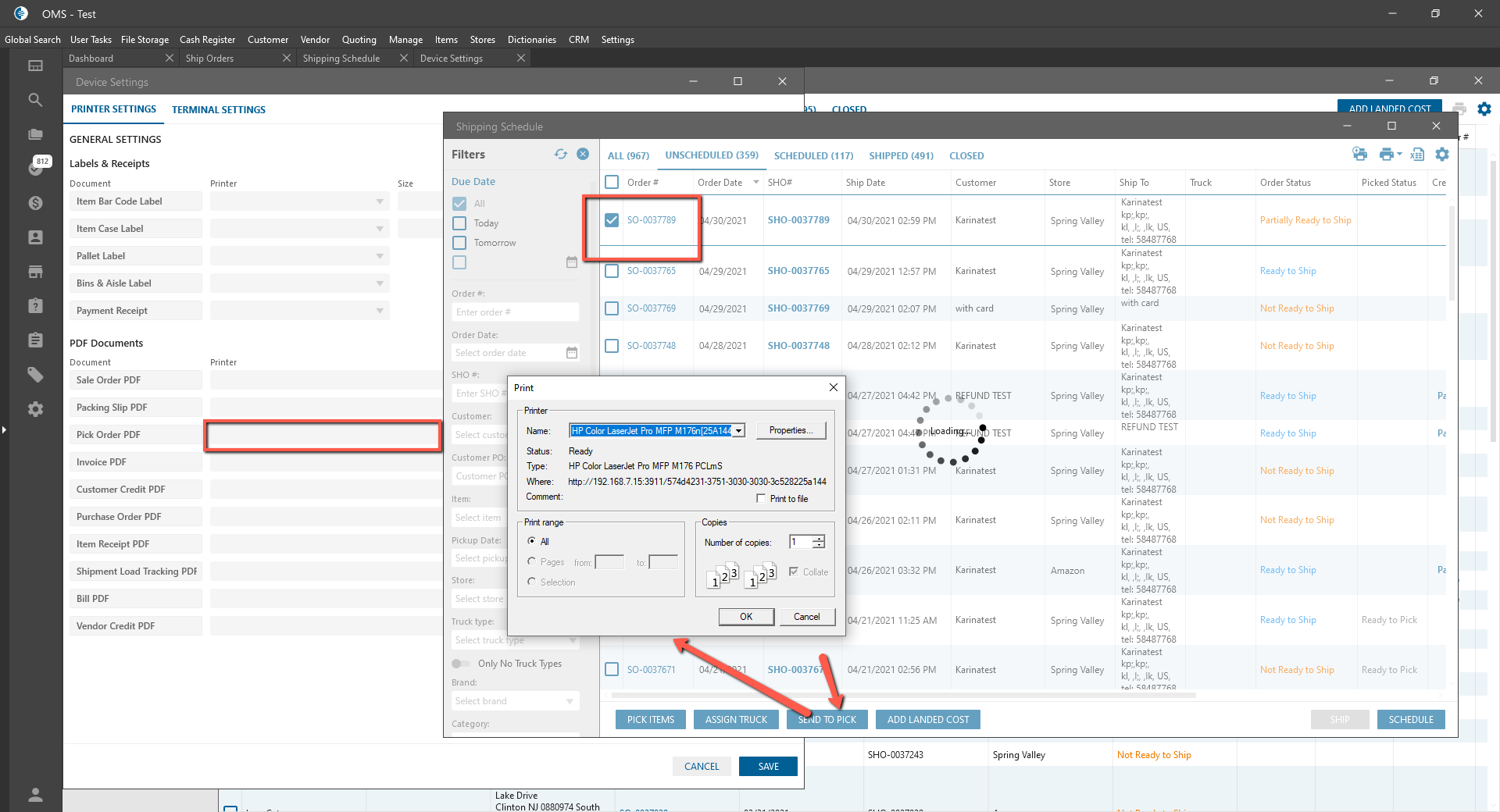Image resolution: width=1500 pixels, height=812 pixels.
Task: Select order SO-0037769 row checkbox
Action: 612,308
